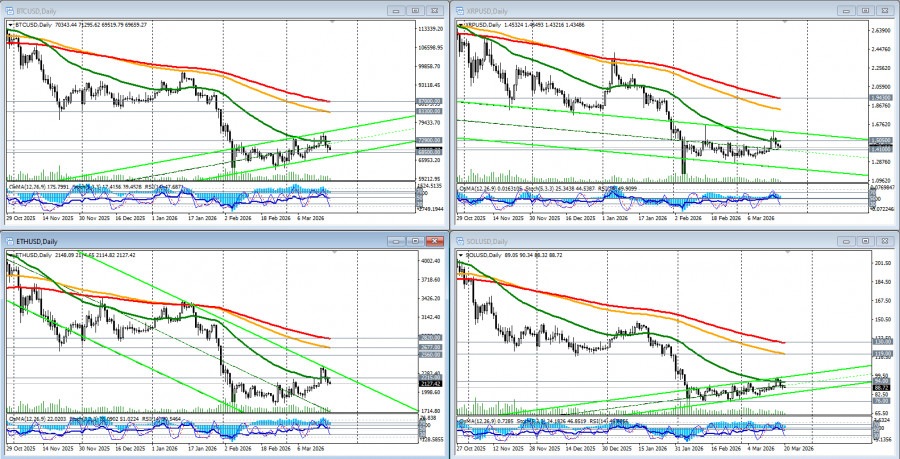The height and width of the screenshot is (459, 900).
Task: Click the 87000.00 level label in BTCUSD chart
Action: (429, 102)
